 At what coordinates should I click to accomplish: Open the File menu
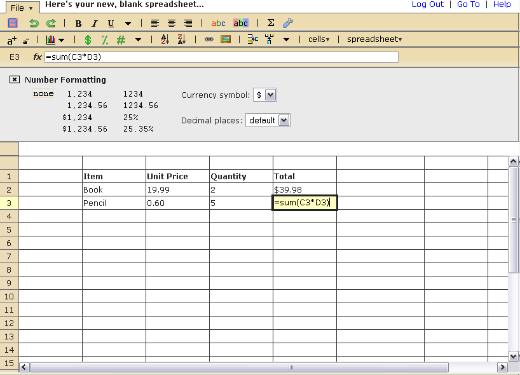coord(22,8)
